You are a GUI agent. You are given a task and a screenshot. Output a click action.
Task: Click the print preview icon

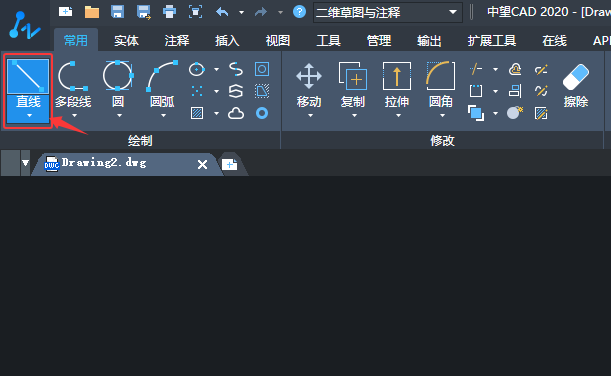(x=195, y=12)
